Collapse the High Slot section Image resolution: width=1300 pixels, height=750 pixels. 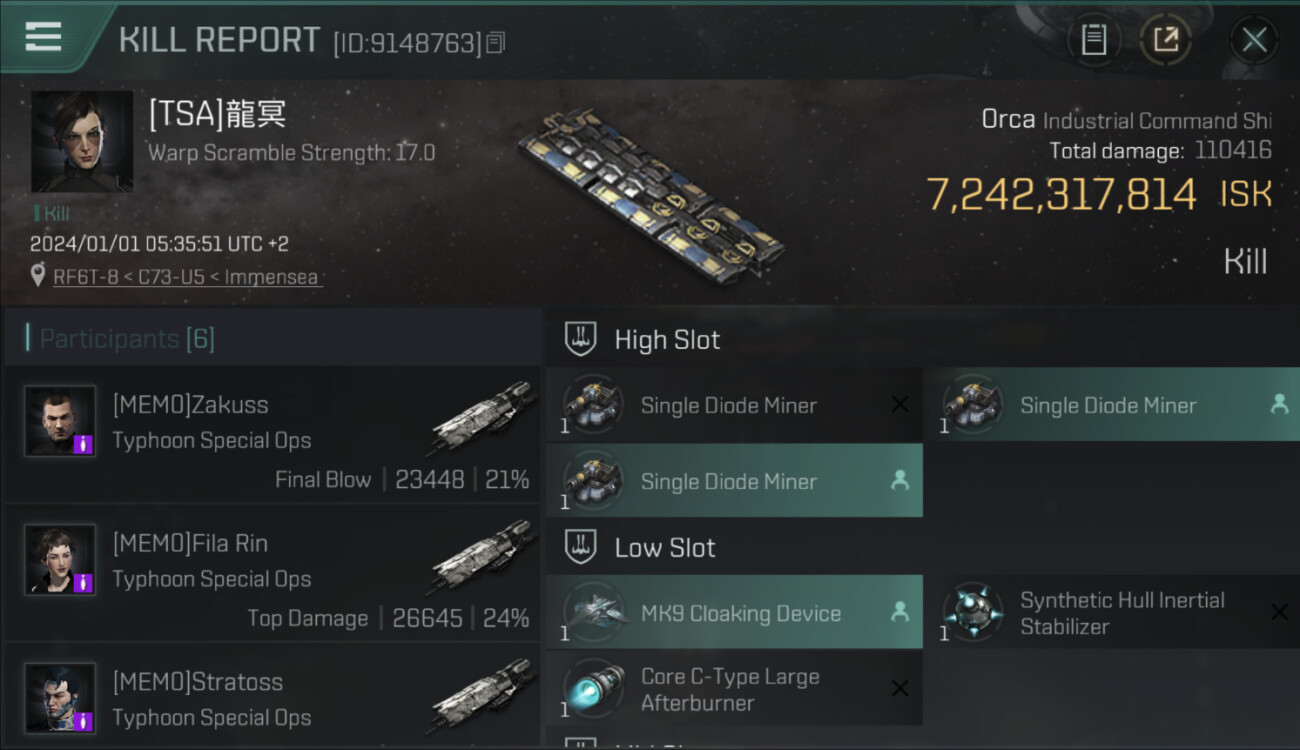[x=581, y=340]
